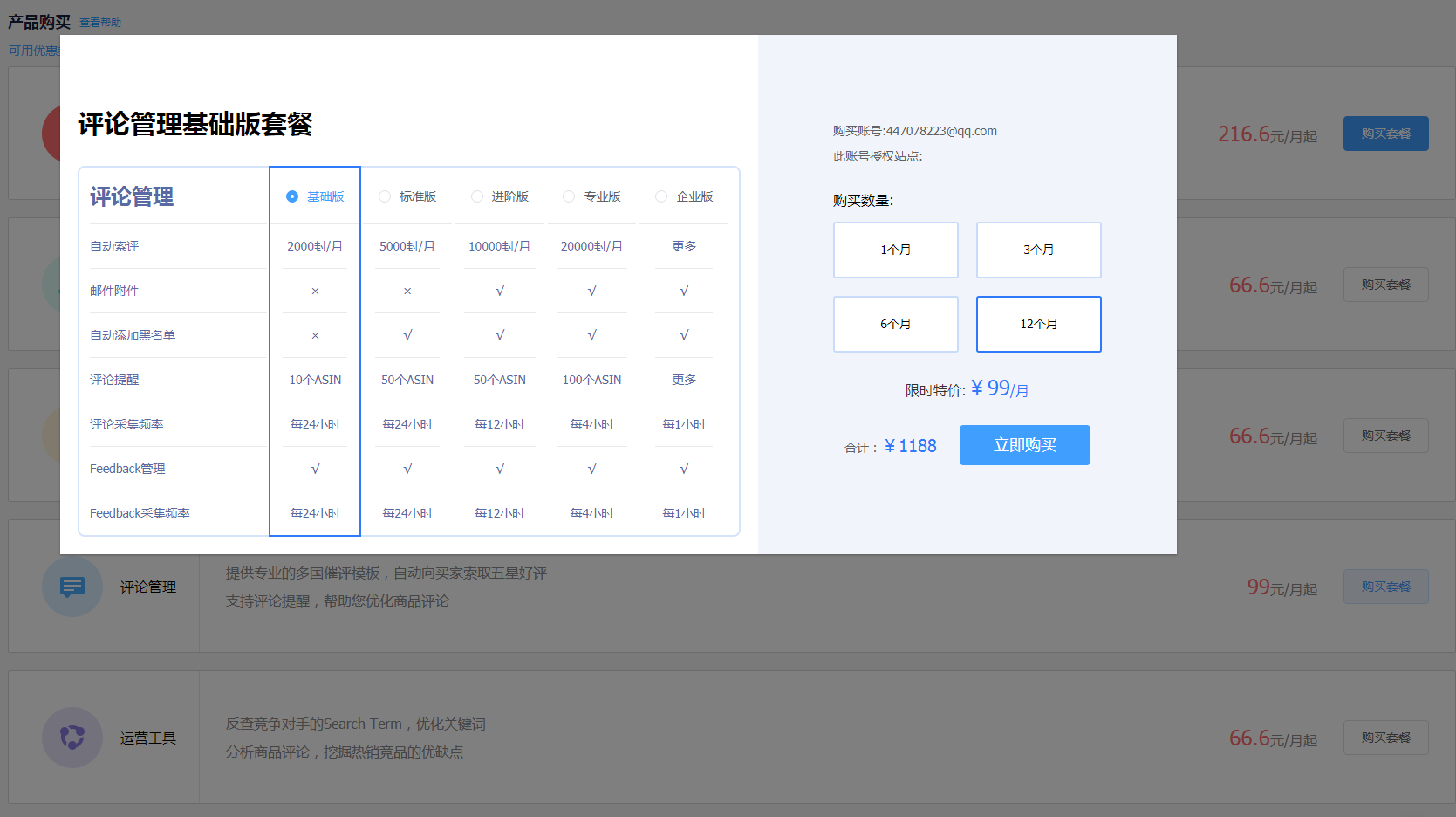Pick the 企业版 radio option

pyautogui.click(x=661, y=196)
